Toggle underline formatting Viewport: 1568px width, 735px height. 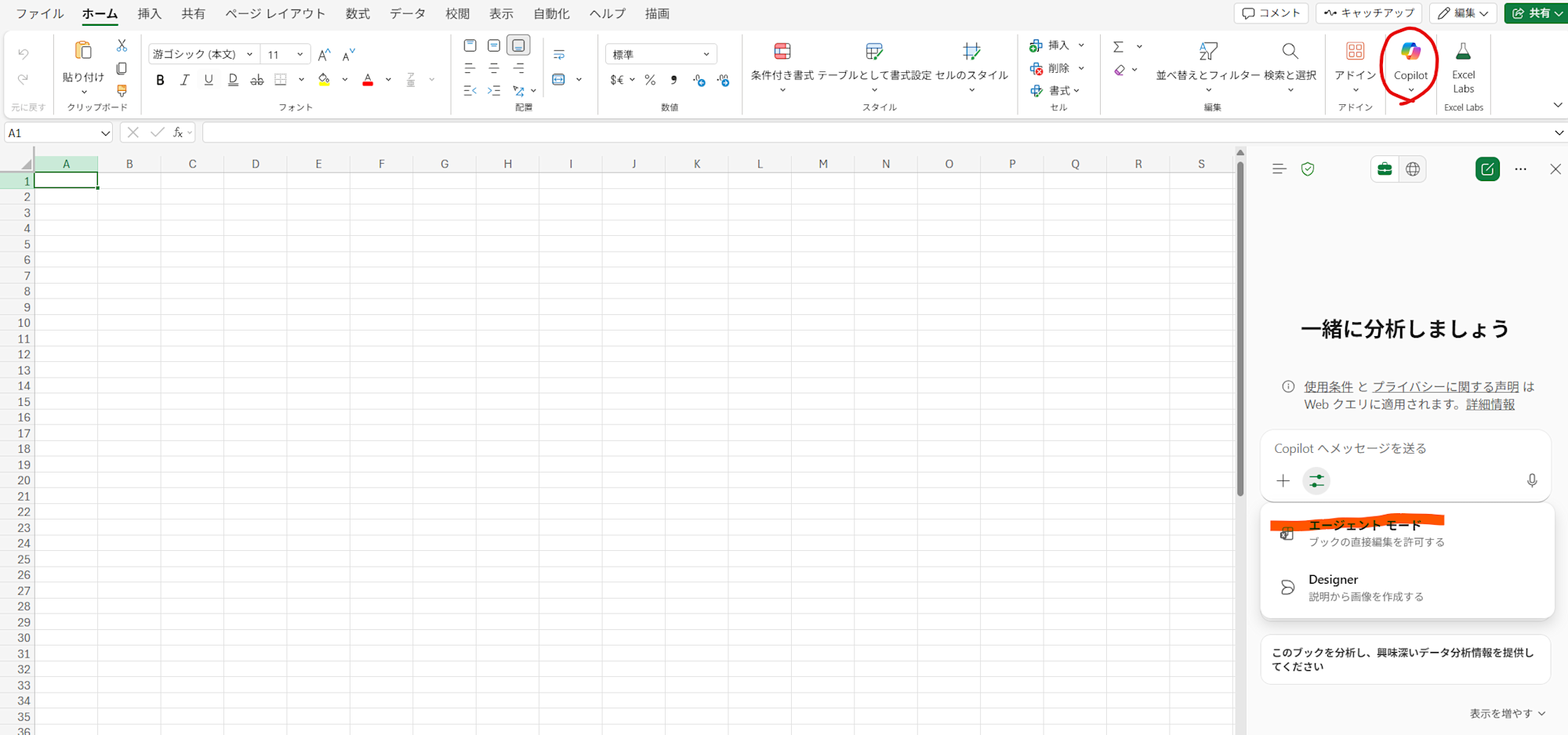tap(209, 80)
